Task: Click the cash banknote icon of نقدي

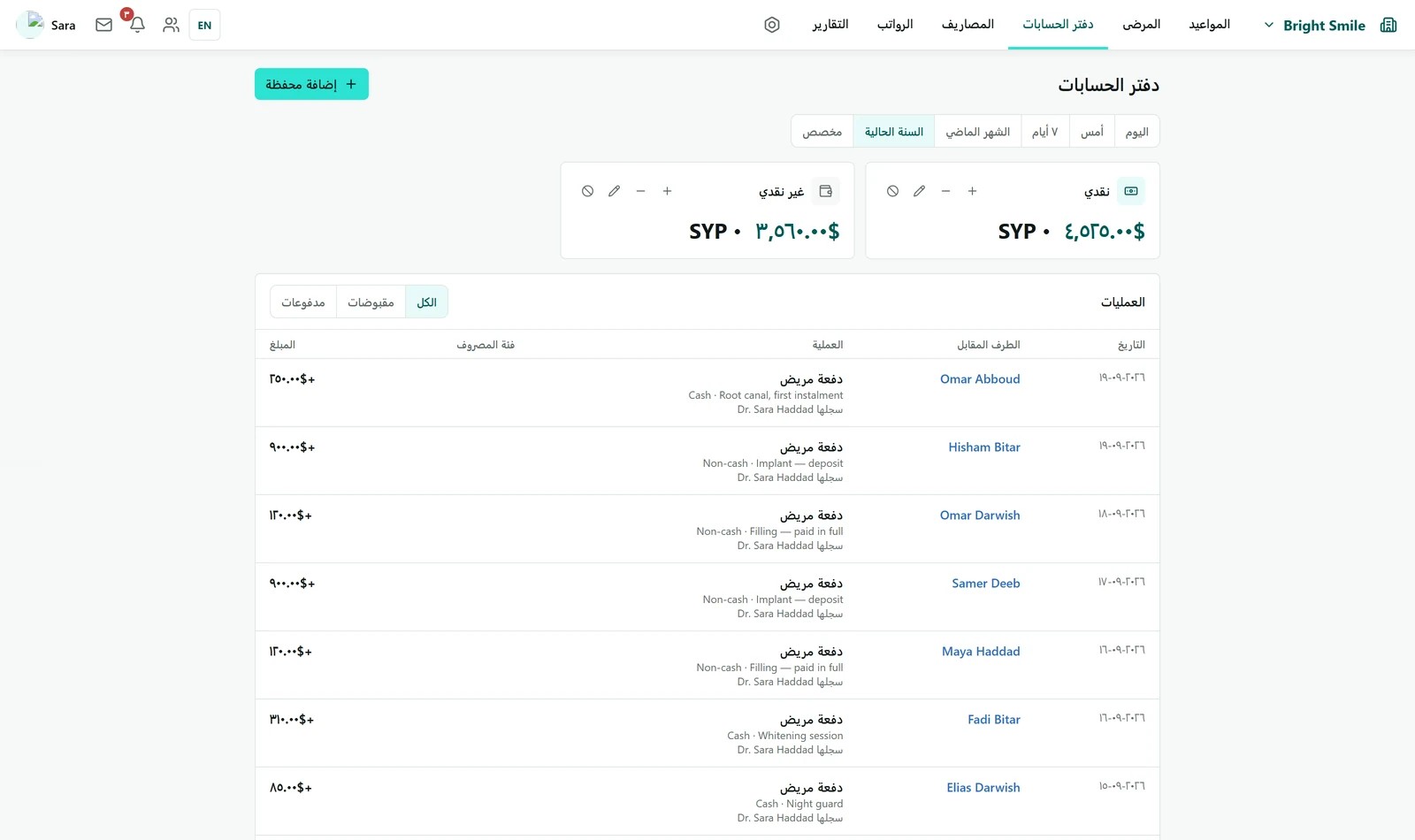Action: (x=1131, y=191)
